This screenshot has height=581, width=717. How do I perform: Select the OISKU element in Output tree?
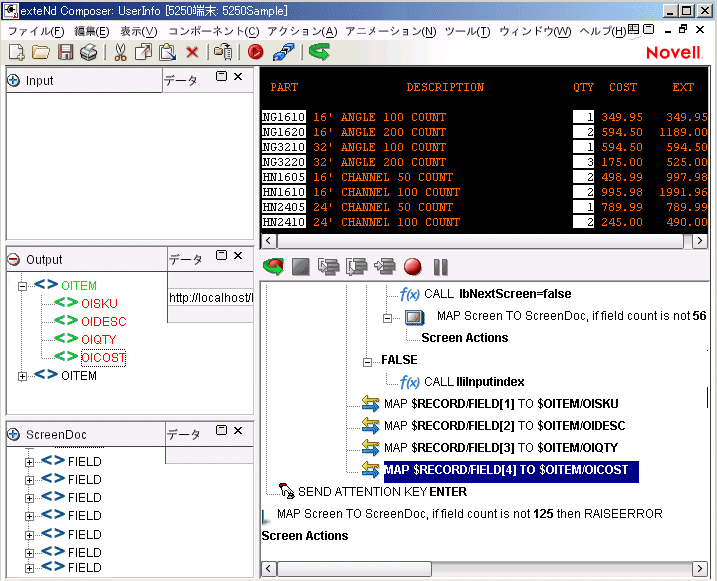pyautogui.click(x=99, y=304)
